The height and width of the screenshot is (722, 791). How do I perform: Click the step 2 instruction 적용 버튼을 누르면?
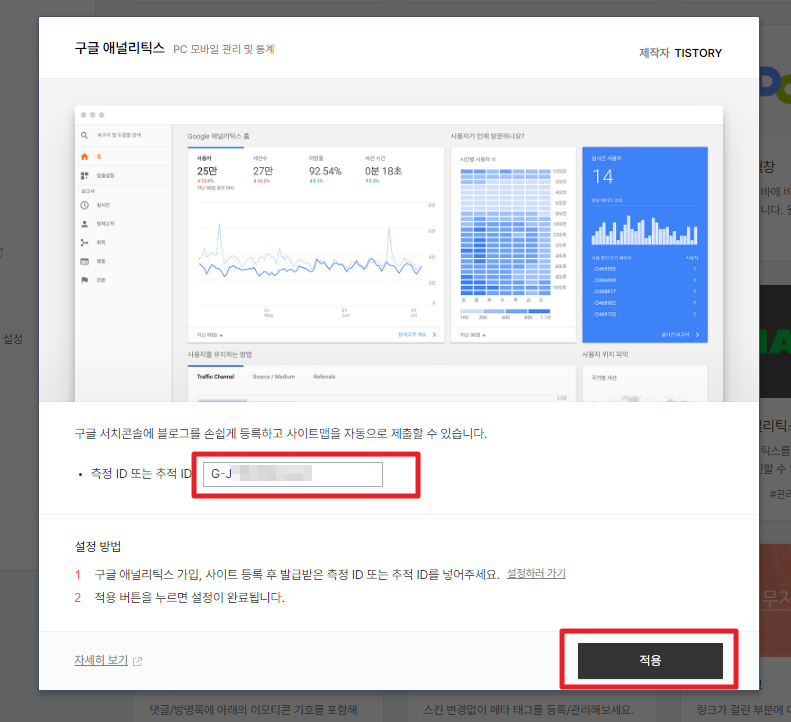pos(190,598)
